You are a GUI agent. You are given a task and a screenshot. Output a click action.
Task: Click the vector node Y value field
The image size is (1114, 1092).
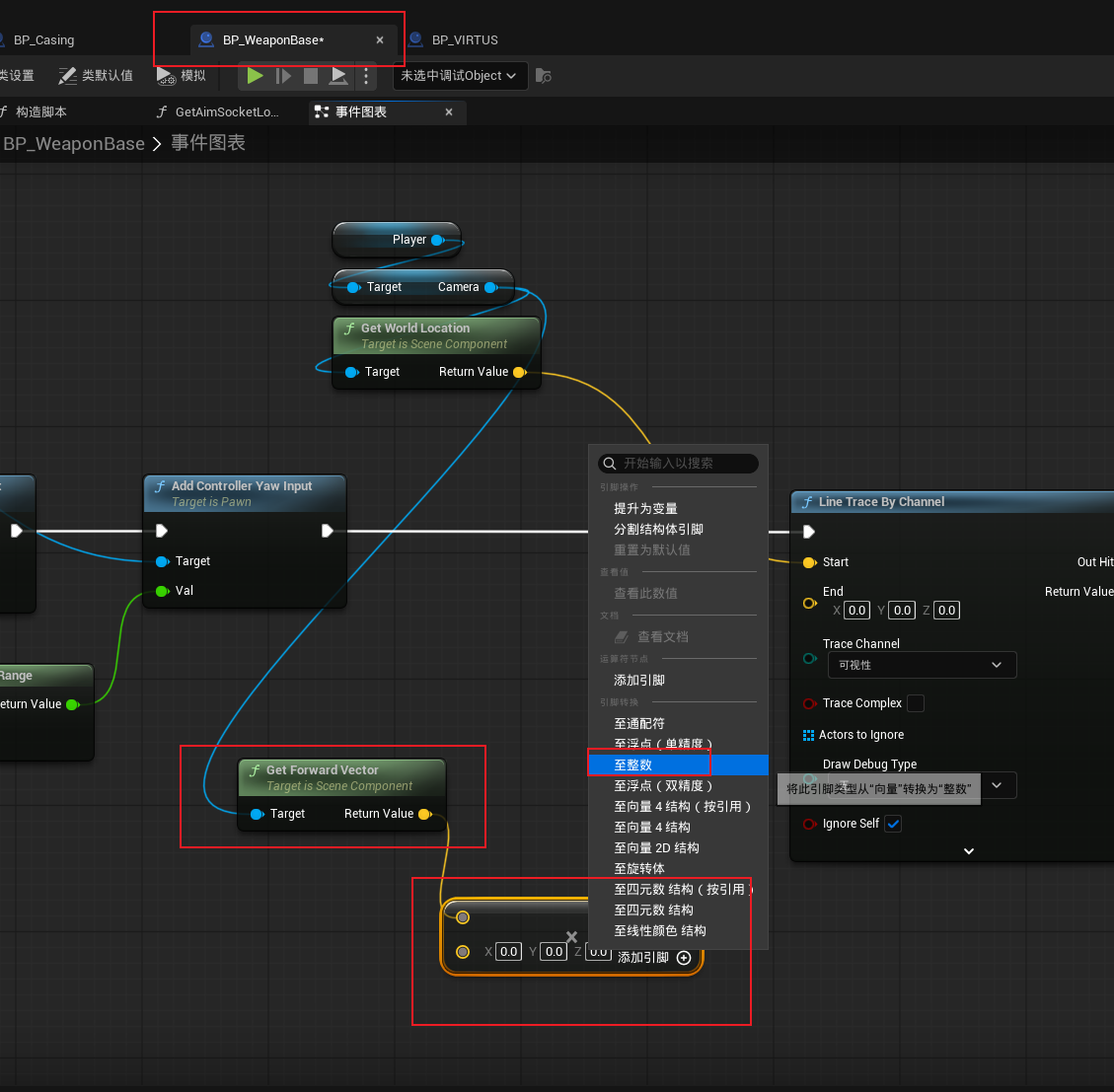pos(555,951)
